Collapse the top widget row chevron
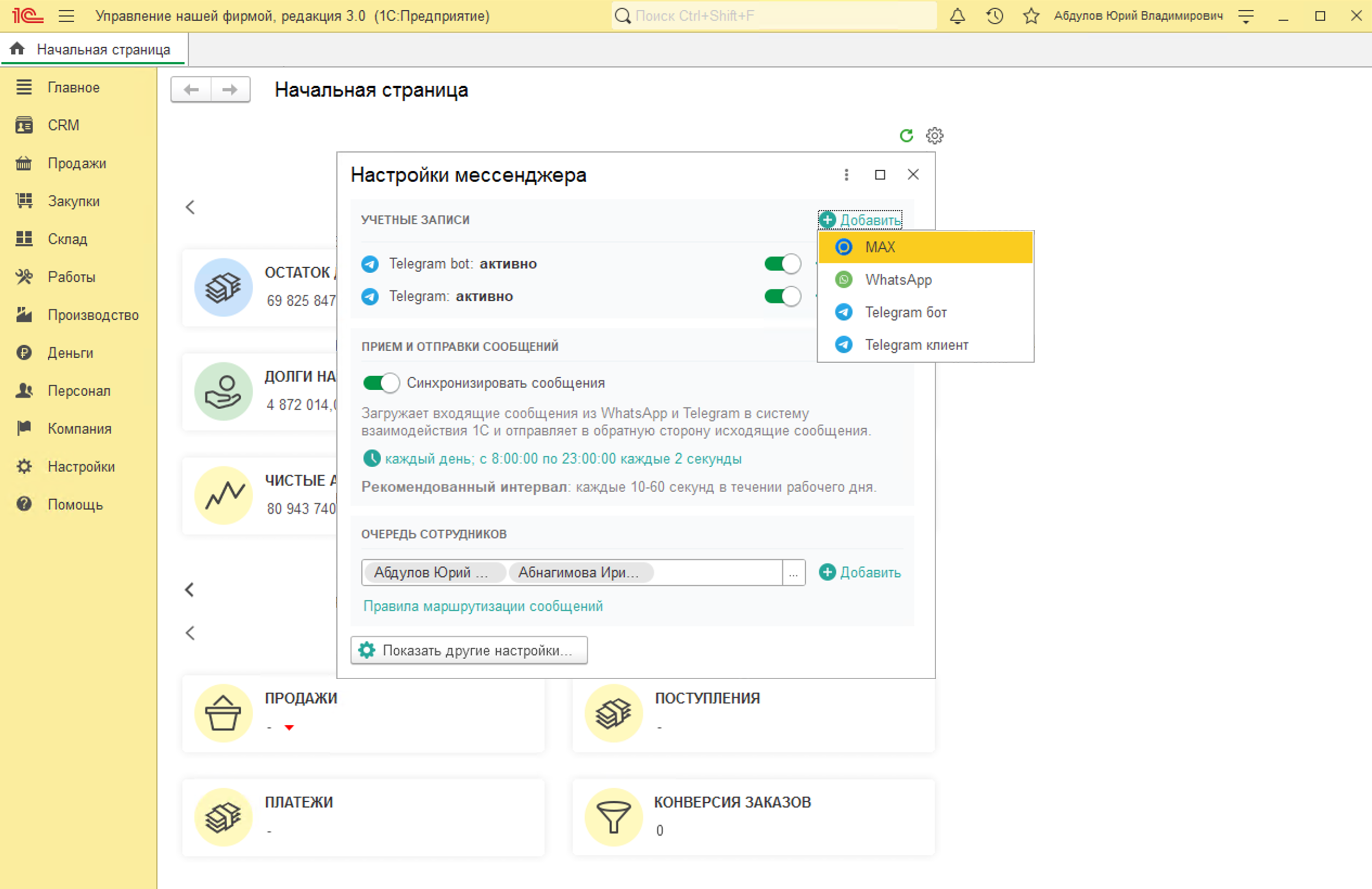1372x889 pixels. [x=190, y=208]
